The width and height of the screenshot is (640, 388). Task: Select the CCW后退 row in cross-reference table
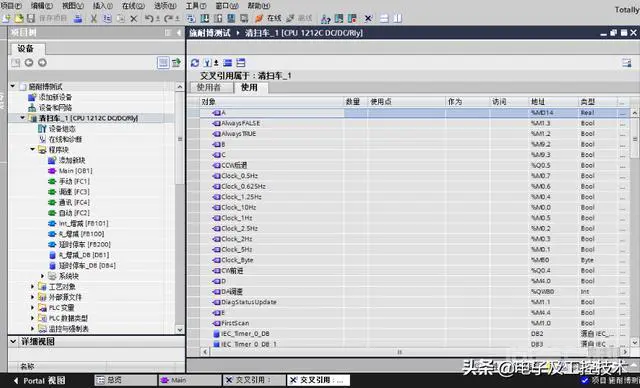click(x=408, y=165)
